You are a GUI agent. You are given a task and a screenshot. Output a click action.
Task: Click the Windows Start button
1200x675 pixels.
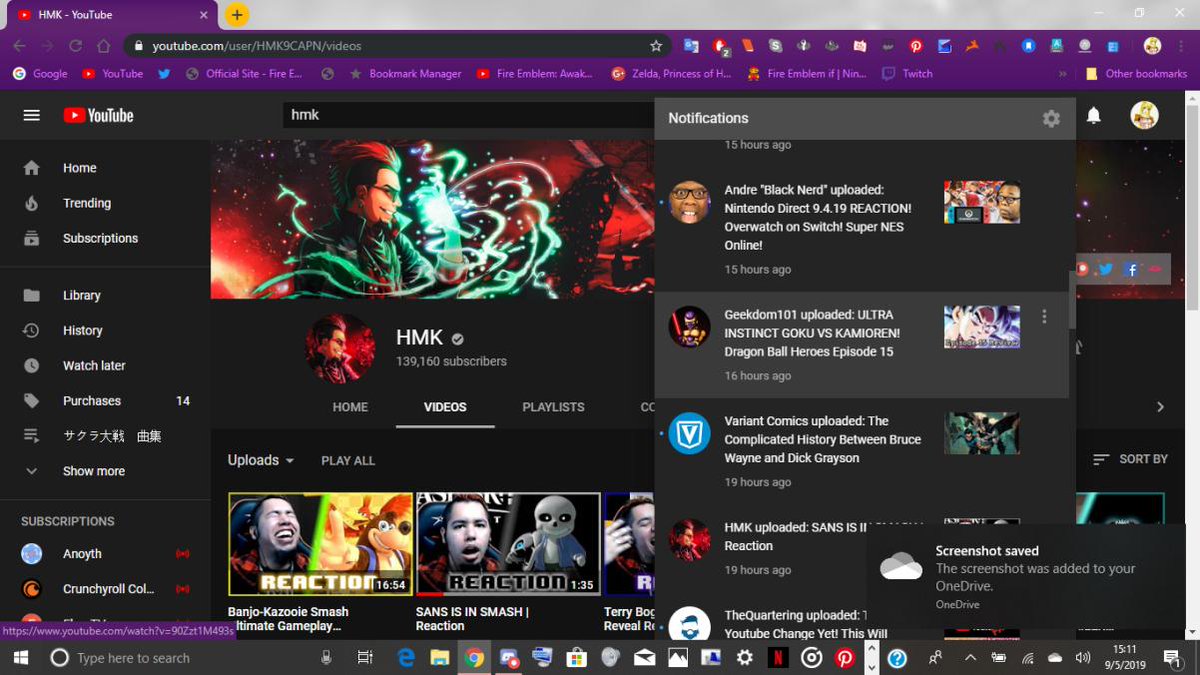click(x=19, y=658)
